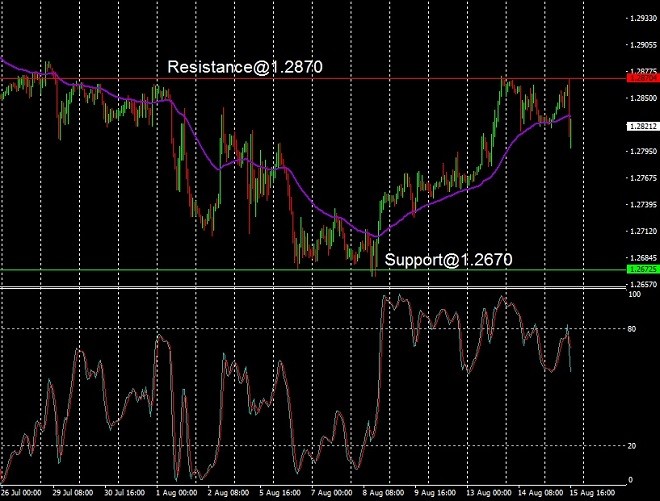This screenshot has height=501, width=660.
Task: Click the 1.27950 price axis value
Action: point(643,151)
